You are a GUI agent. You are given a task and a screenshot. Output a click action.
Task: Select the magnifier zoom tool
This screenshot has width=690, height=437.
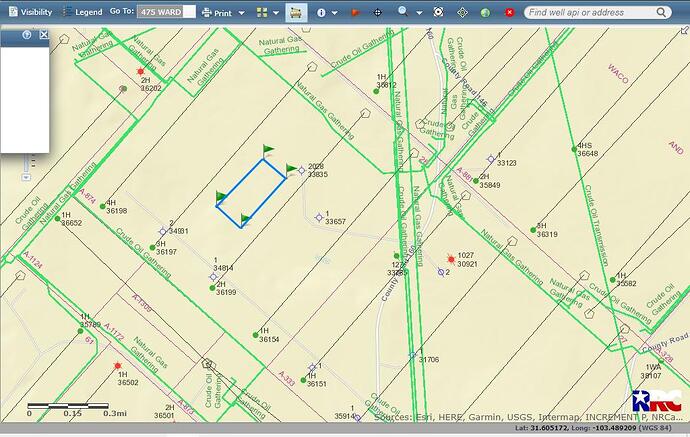point(403,12)
